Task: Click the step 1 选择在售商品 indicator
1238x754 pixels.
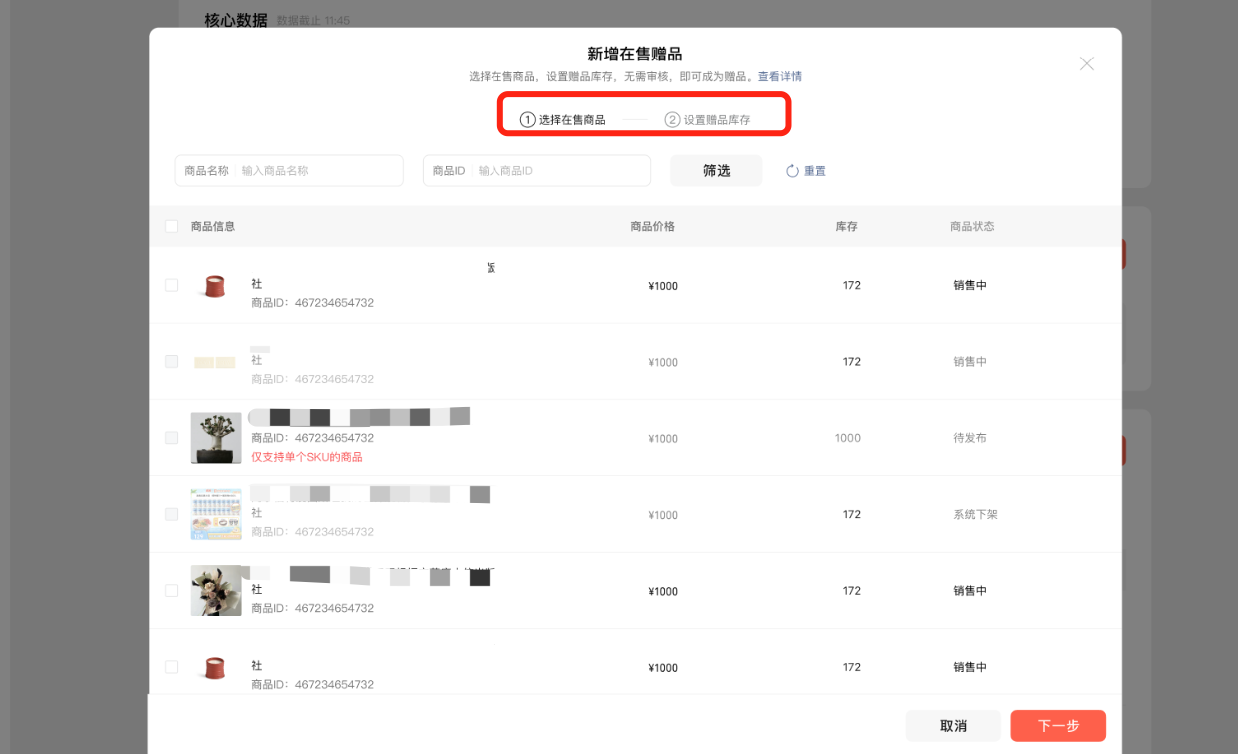Action: (x=563, y=120)
